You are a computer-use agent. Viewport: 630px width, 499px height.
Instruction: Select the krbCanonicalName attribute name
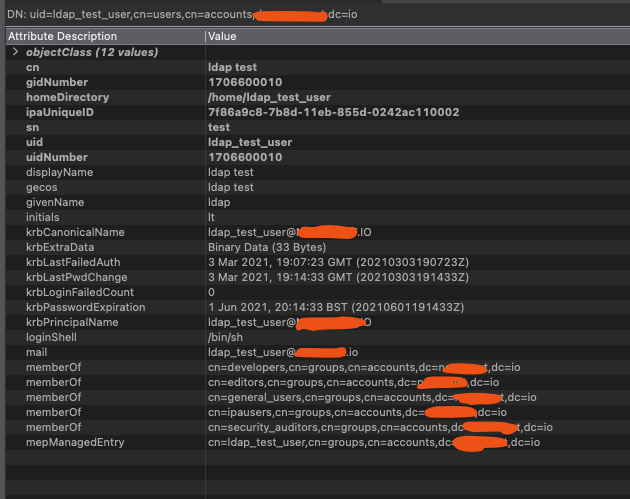pyautogui.click(x=76, y=232)
